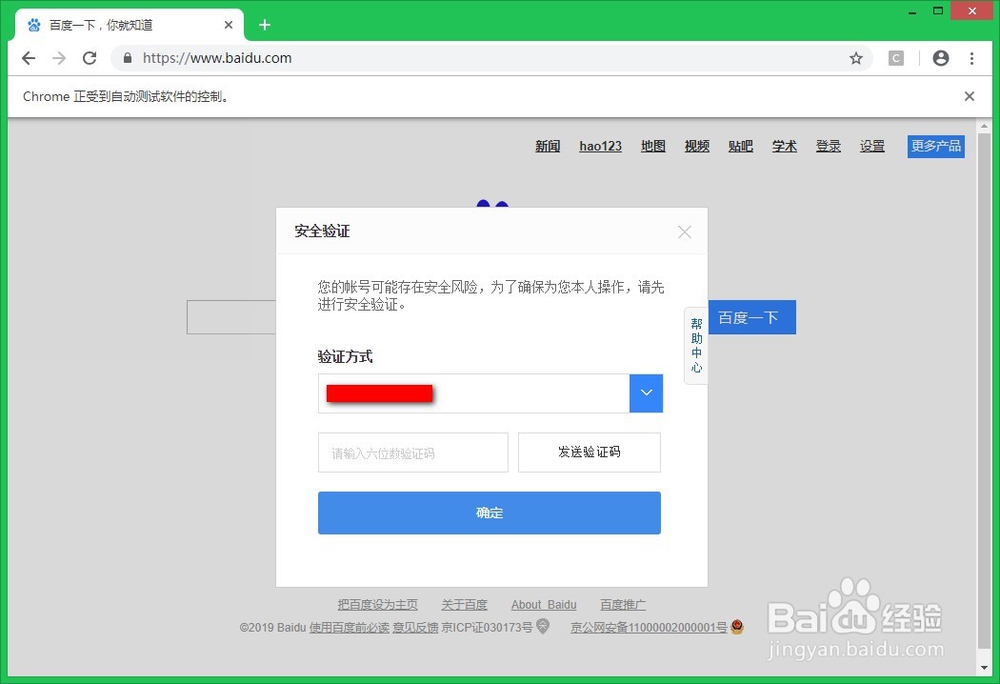Open About Baidu footer link

click(x=543, y=604)
